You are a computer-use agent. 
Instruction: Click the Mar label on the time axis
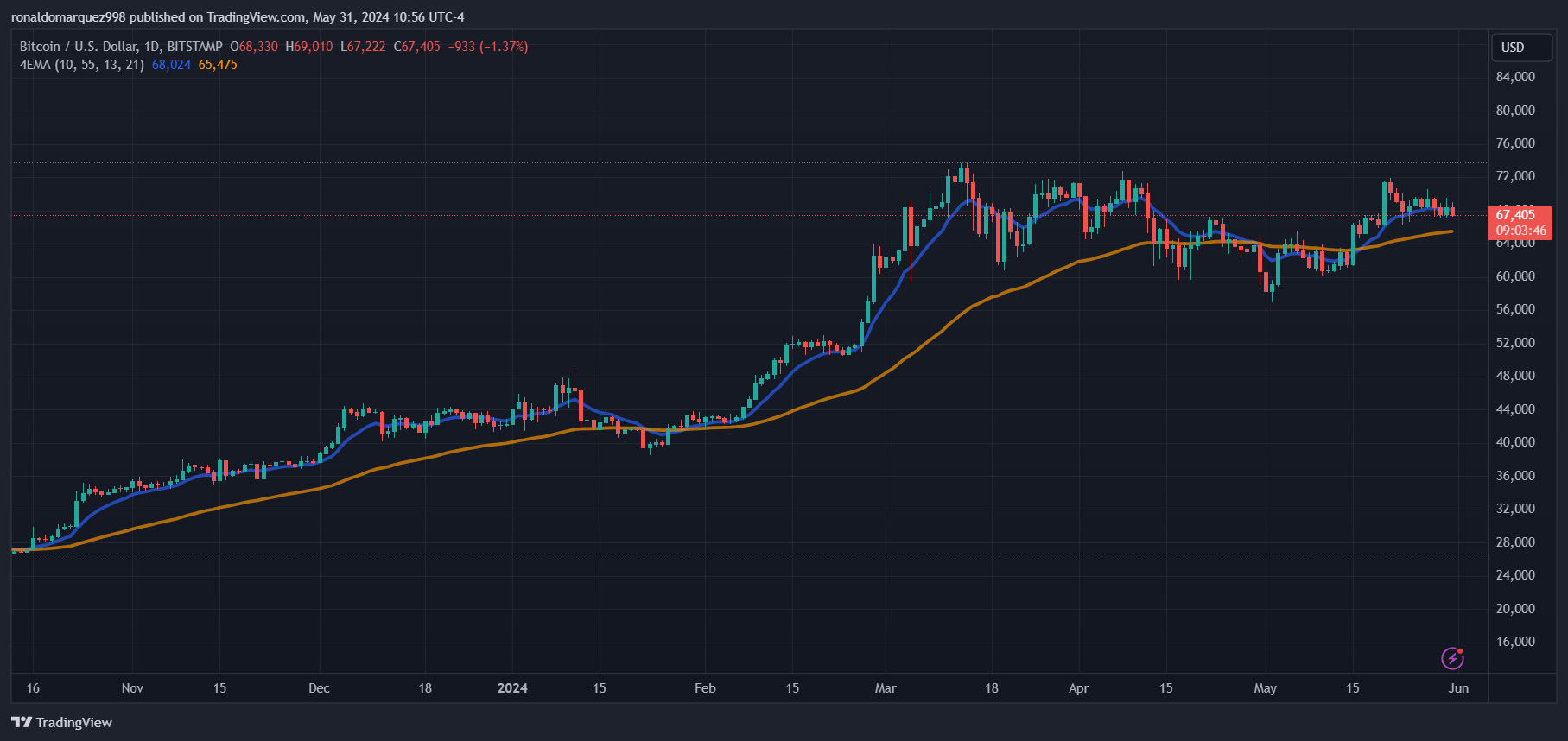[x=886, y=688]
